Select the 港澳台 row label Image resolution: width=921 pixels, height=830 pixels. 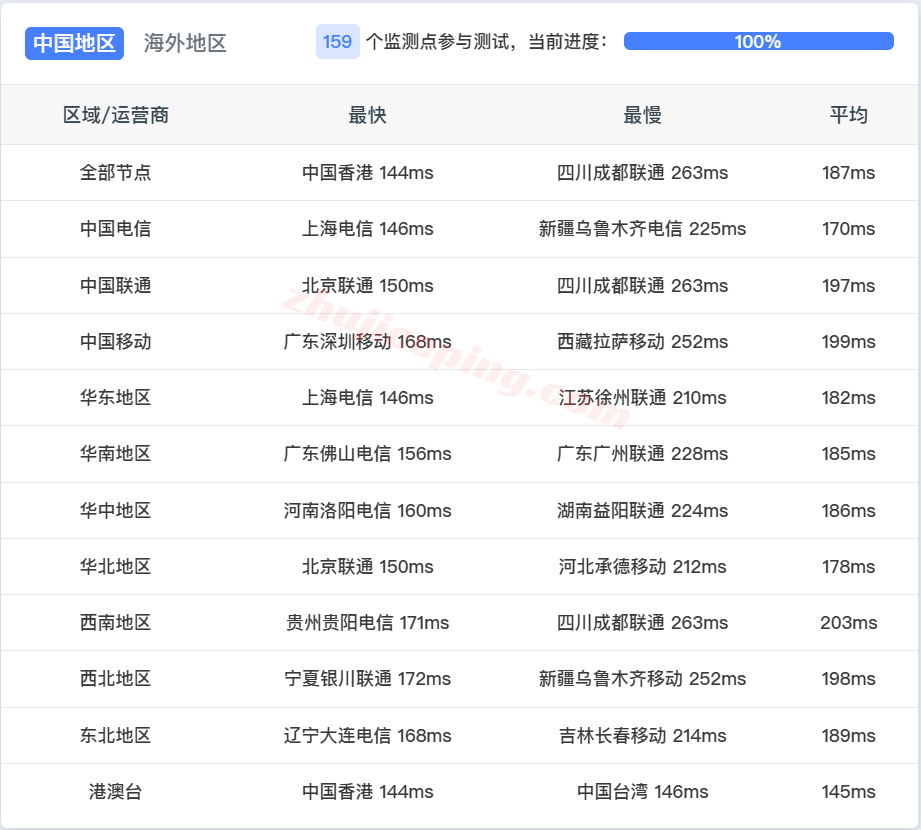click(116, 791)
